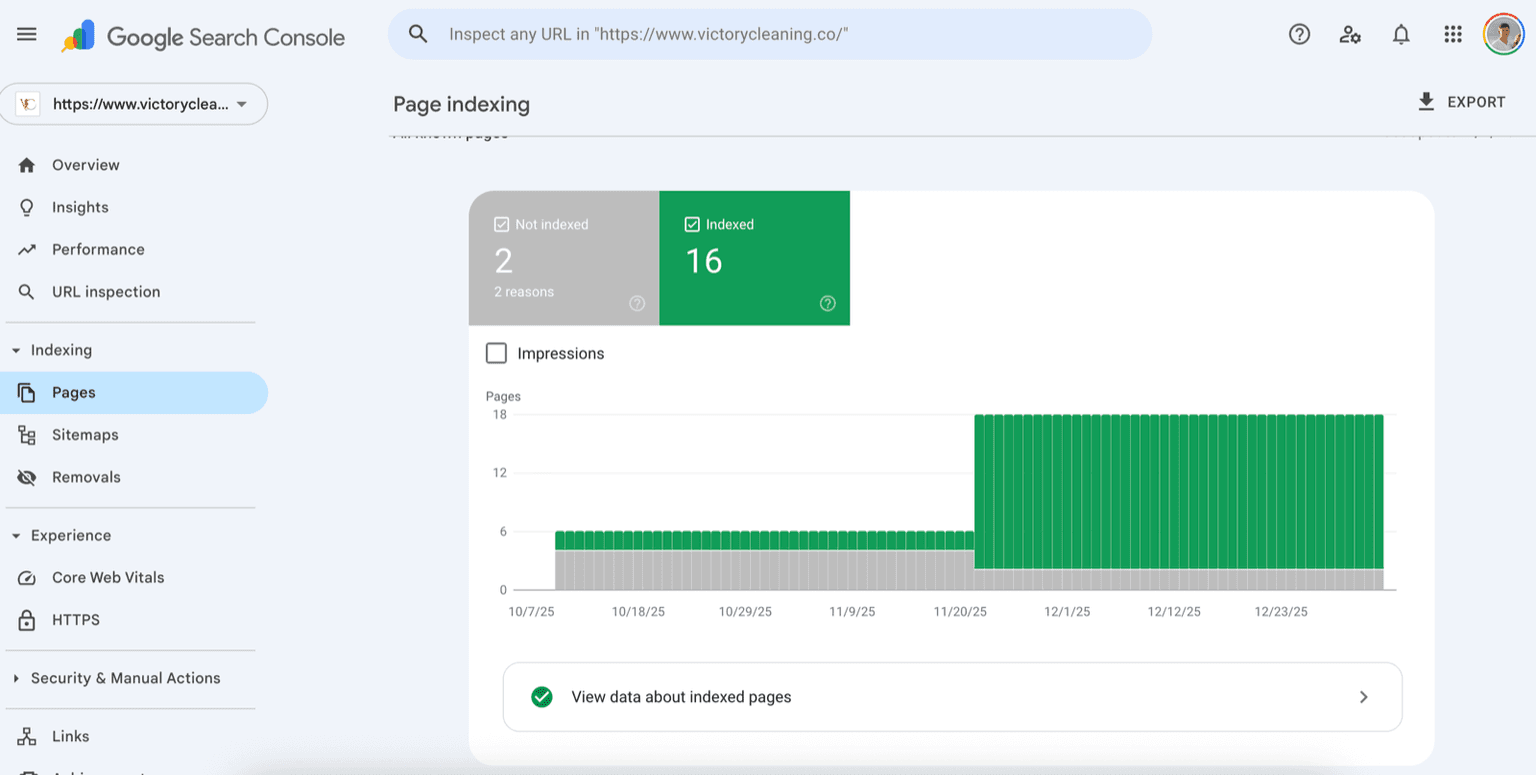Enable the Impressions checkbox

pyautogui.click(x=496, y=353)
